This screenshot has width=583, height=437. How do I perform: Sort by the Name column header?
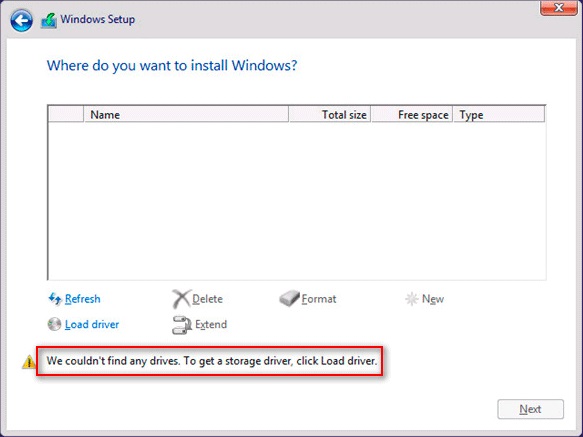click(x=186, y=115)
